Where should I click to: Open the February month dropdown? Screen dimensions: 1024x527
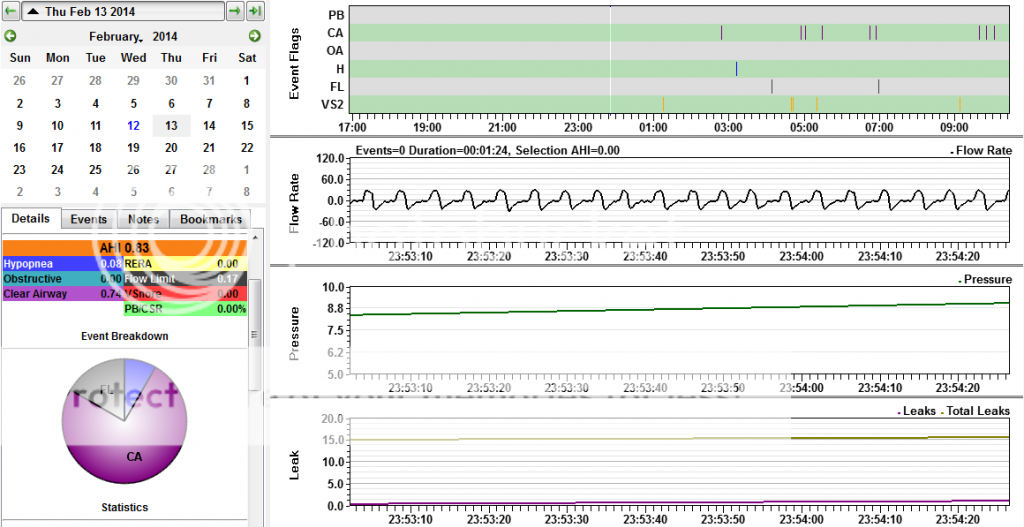point(116,36)
